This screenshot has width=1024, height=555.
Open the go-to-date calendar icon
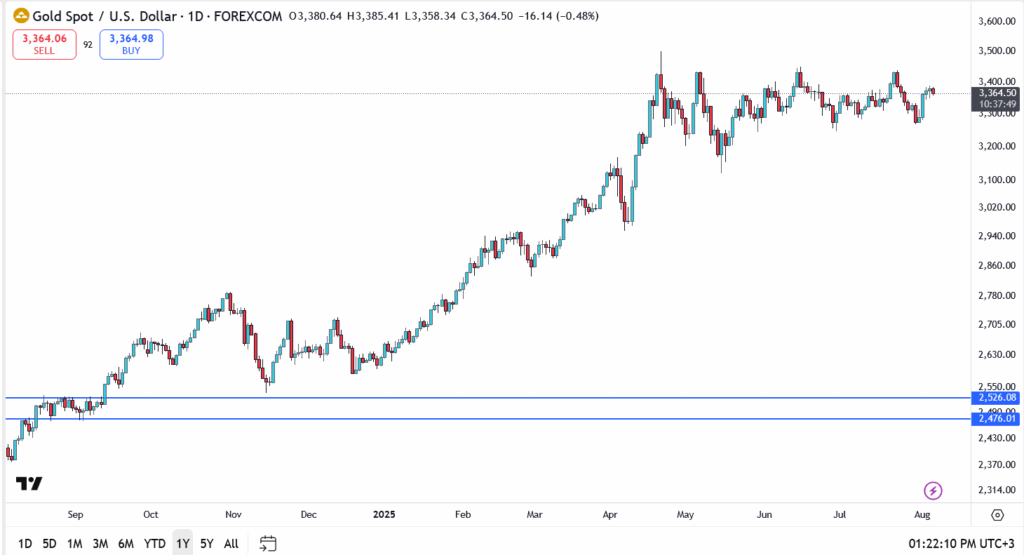point(267,543)
